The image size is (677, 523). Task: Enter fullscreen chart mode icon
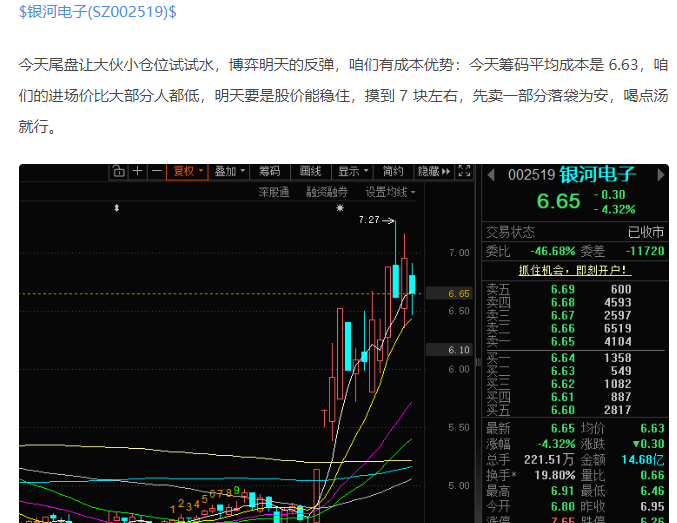464,171
